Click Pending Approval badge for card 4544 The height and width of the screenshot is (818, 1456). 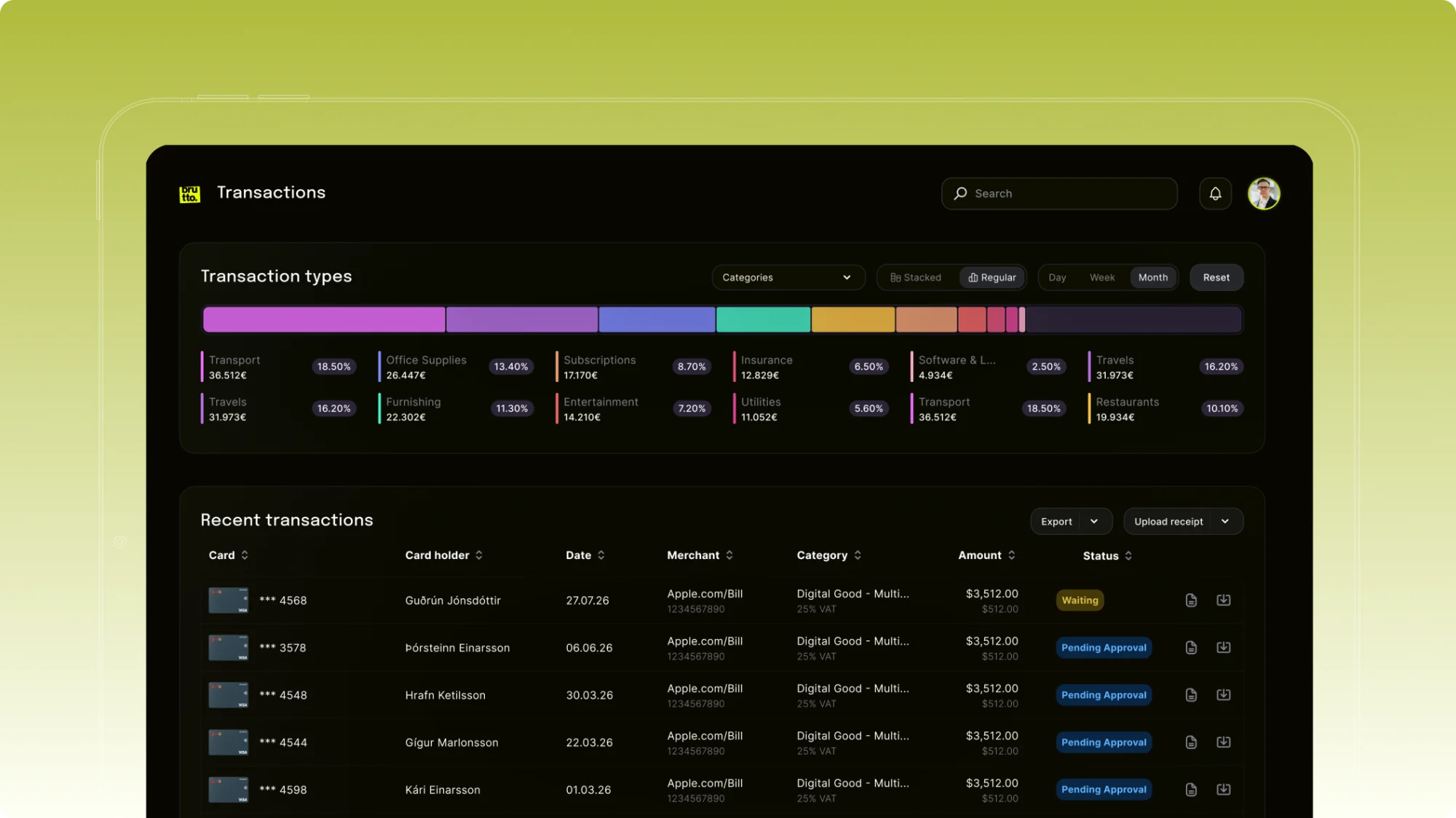(x=1104, y=742)
